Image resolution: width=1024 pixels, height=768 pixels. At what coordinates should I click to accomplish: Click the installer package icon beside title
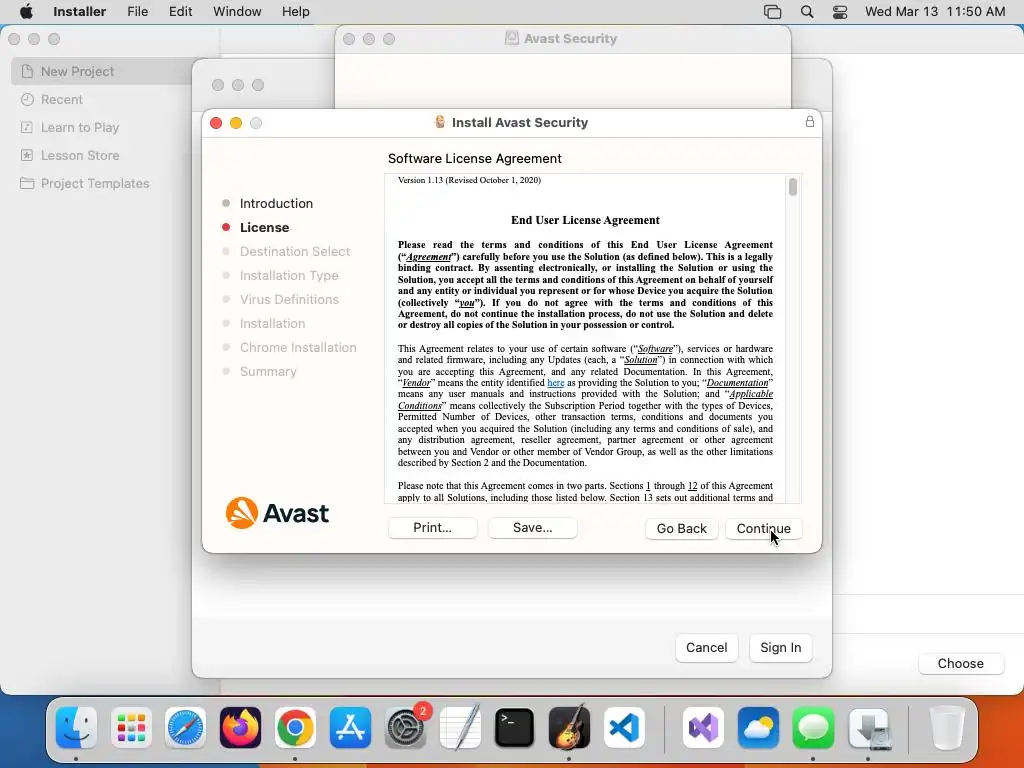(440, 122)
